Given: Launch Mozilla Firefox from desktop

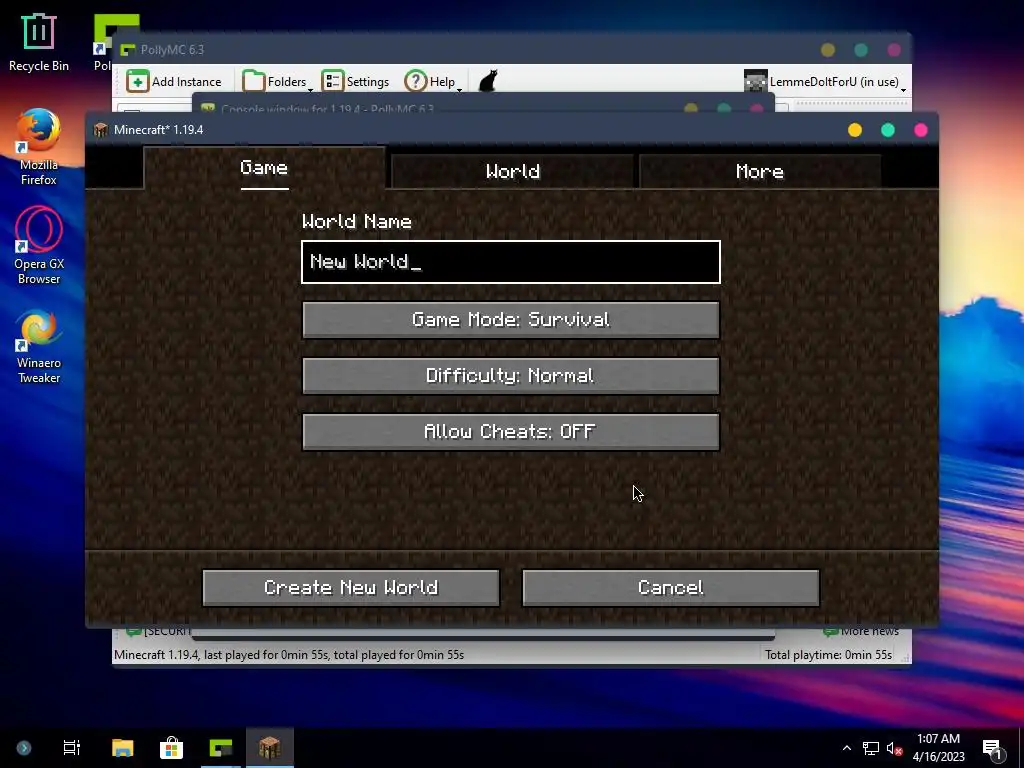Looking at the screenshot, I should (39, 147).
